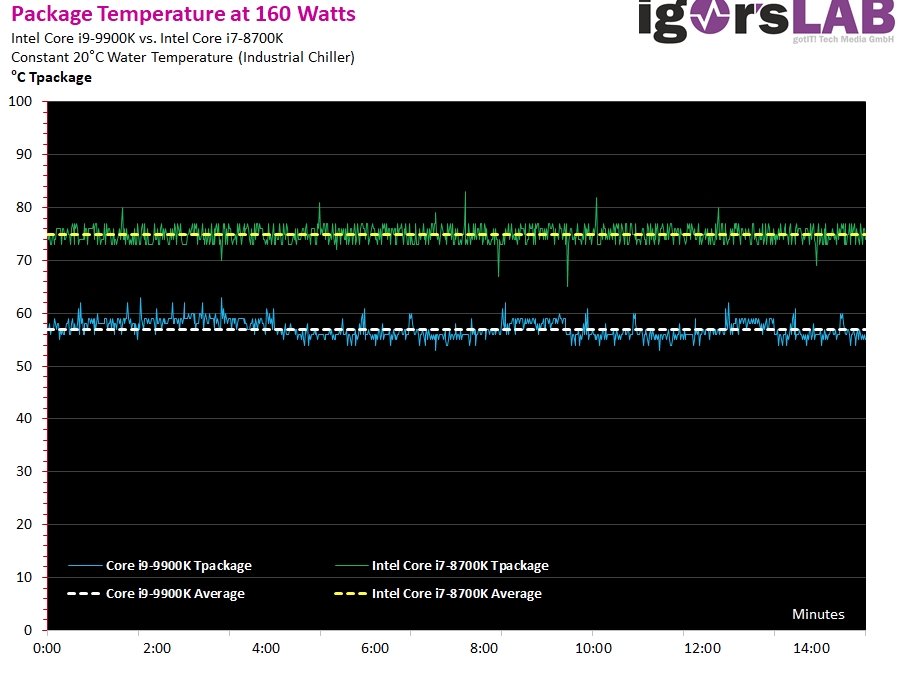Click the yellow dashed swatch in legend
This screenshot has width=917, height=683.
click(x=351, y=594)
